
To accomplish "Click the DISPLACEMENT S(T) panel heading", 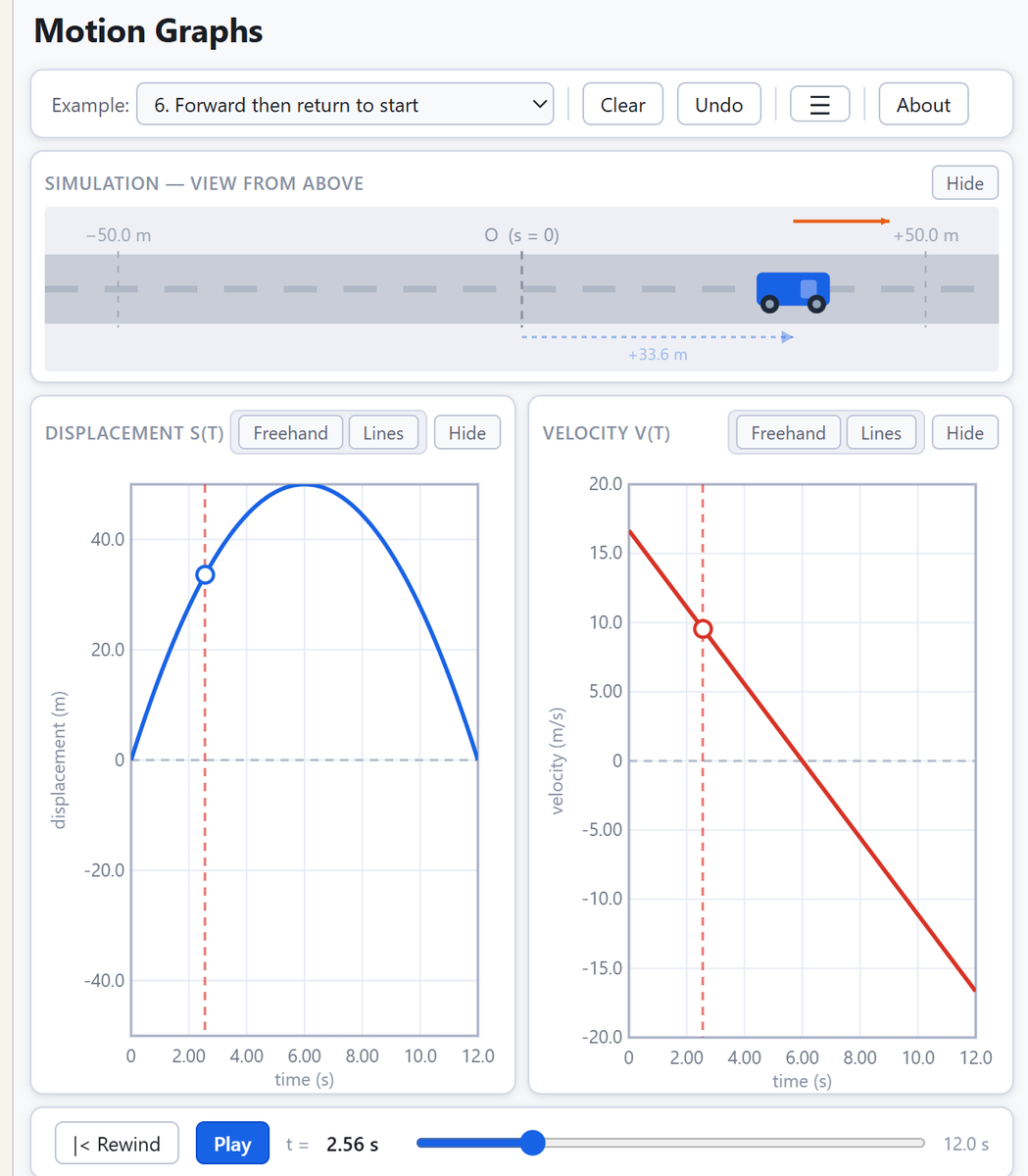I will [x=134, y=433].
